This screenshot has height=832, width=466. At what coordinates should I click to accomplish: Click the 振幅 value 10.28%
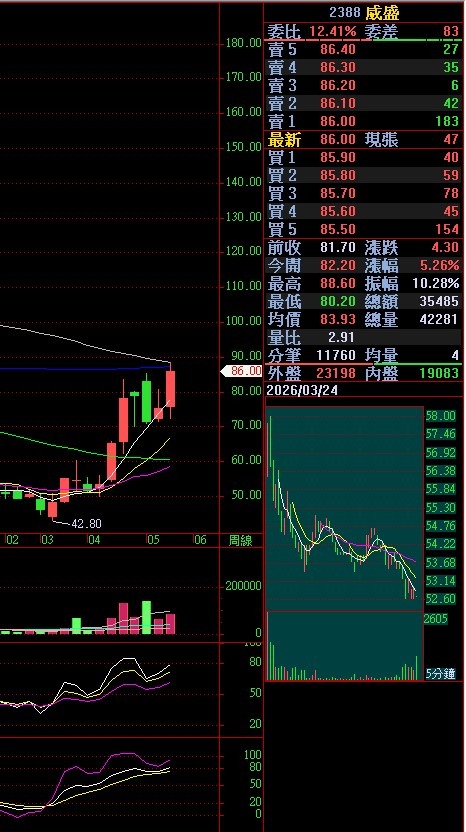(x=436, y=283)
